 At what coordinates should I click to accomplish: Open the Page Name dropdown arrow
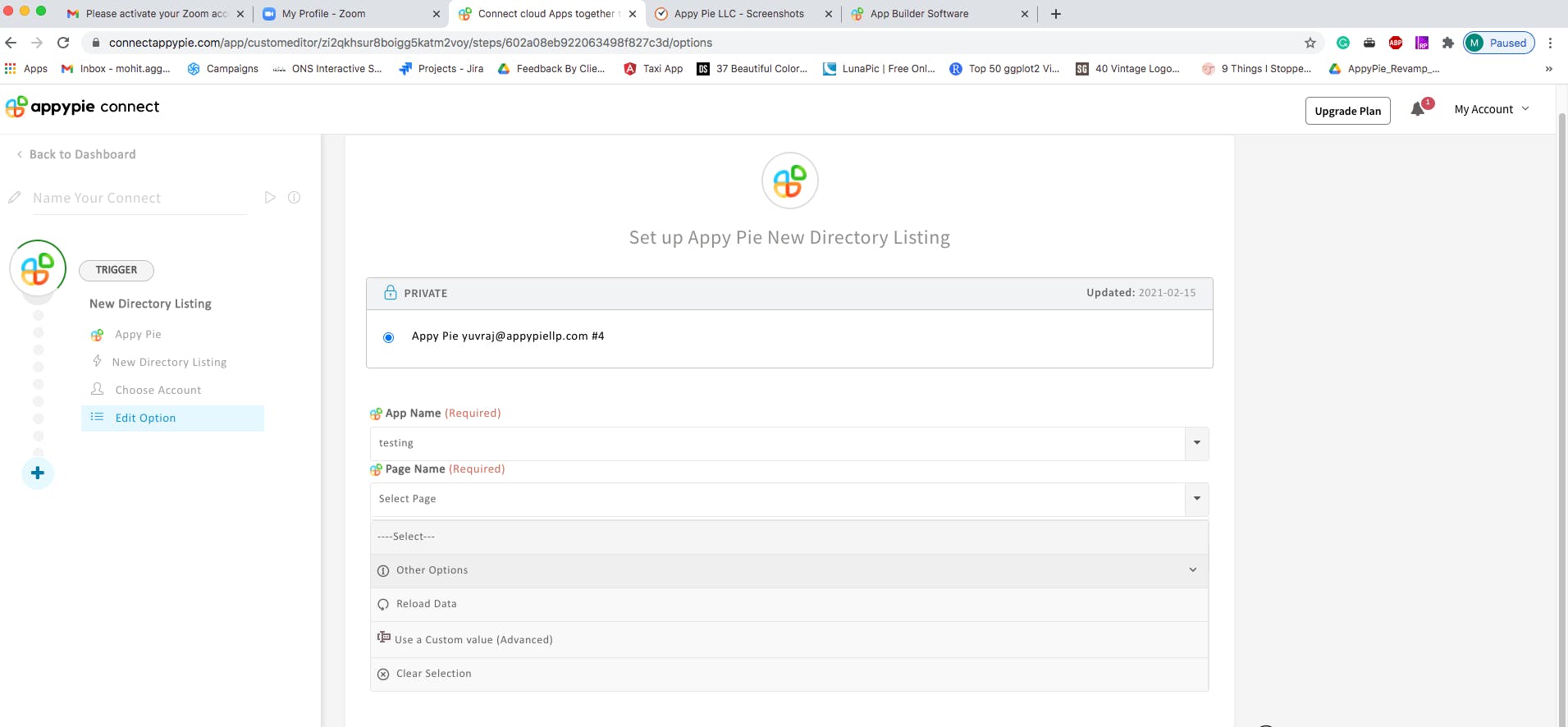(1197, 499)
